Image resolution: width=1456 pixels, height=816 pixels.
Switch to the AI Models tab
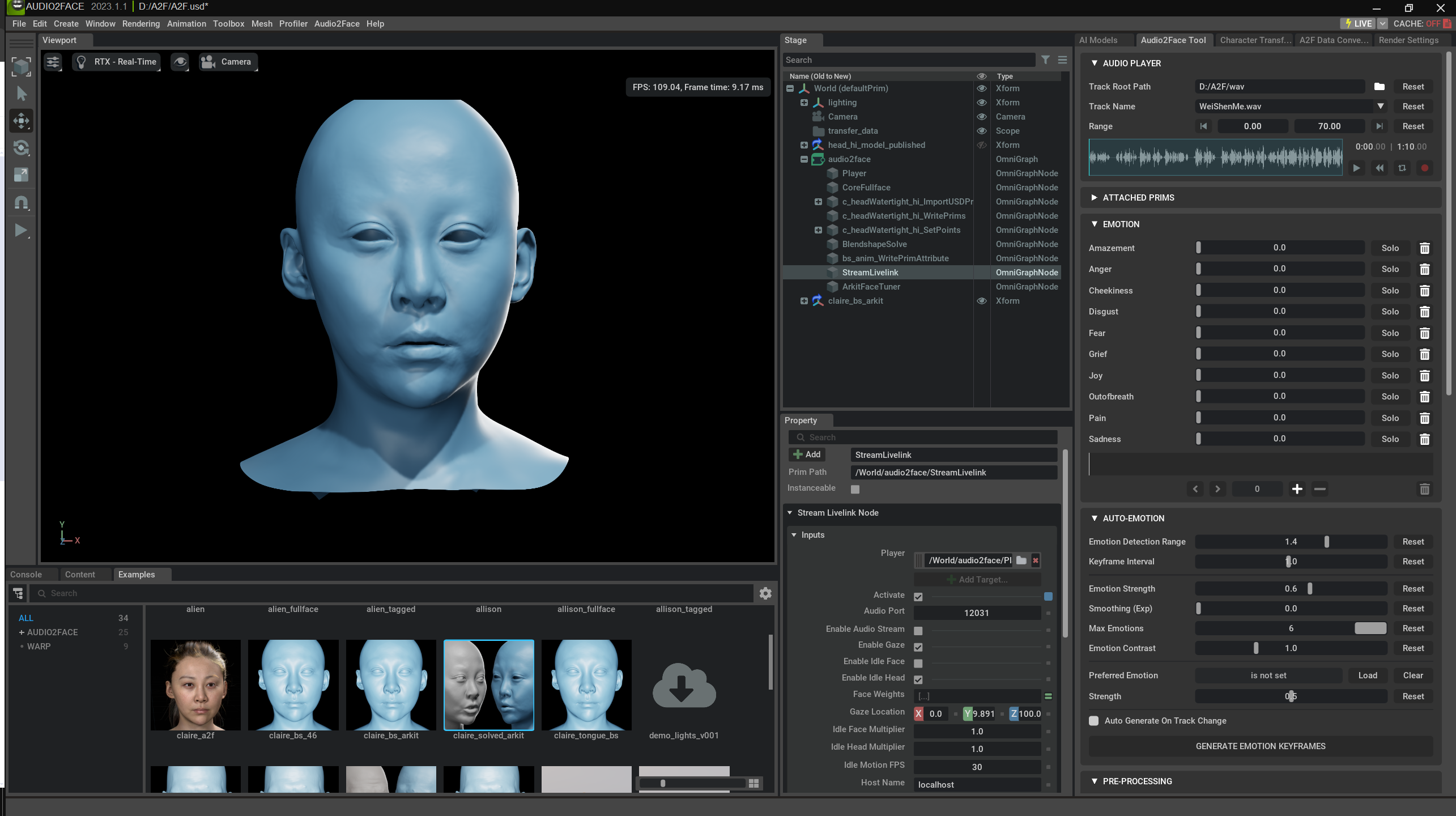[1098, 40]
